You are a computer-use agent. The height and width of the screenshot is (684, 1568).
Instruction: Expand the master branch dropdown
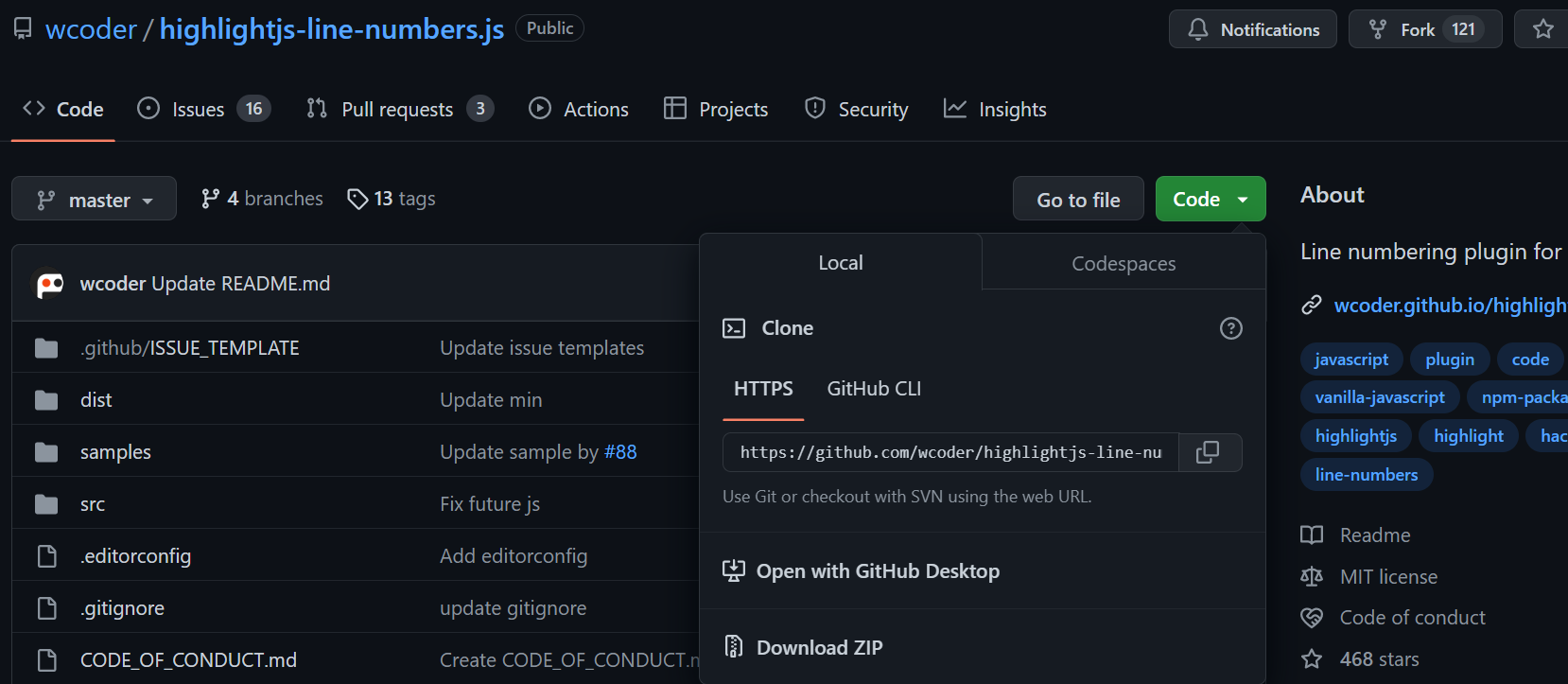tap(94, 199)
